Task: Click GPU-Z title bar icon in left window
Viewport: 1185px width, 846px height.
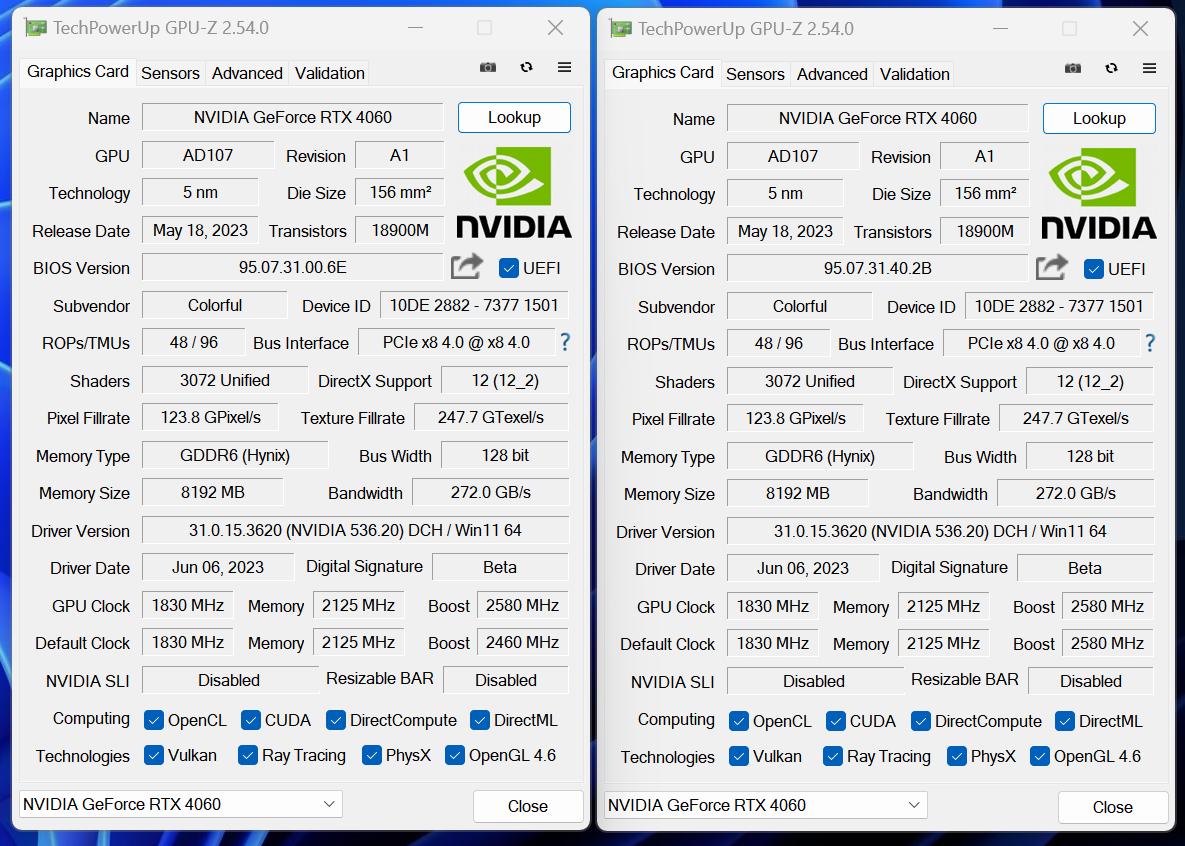Action: pyautogui.click(x=35, y=28)
